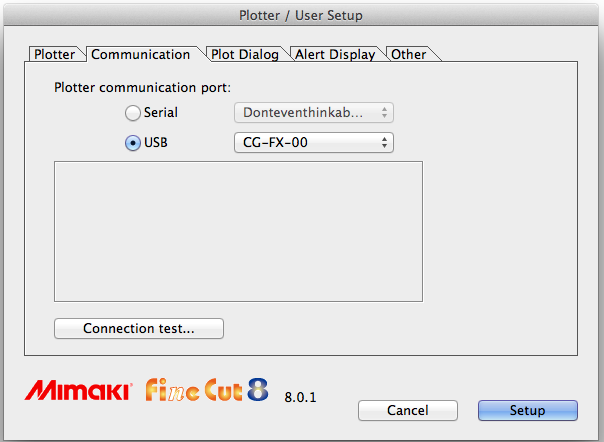Click the Mimaki logo
Image resolution: width=604 pixels, height=442 pixels.
point(77,390)
